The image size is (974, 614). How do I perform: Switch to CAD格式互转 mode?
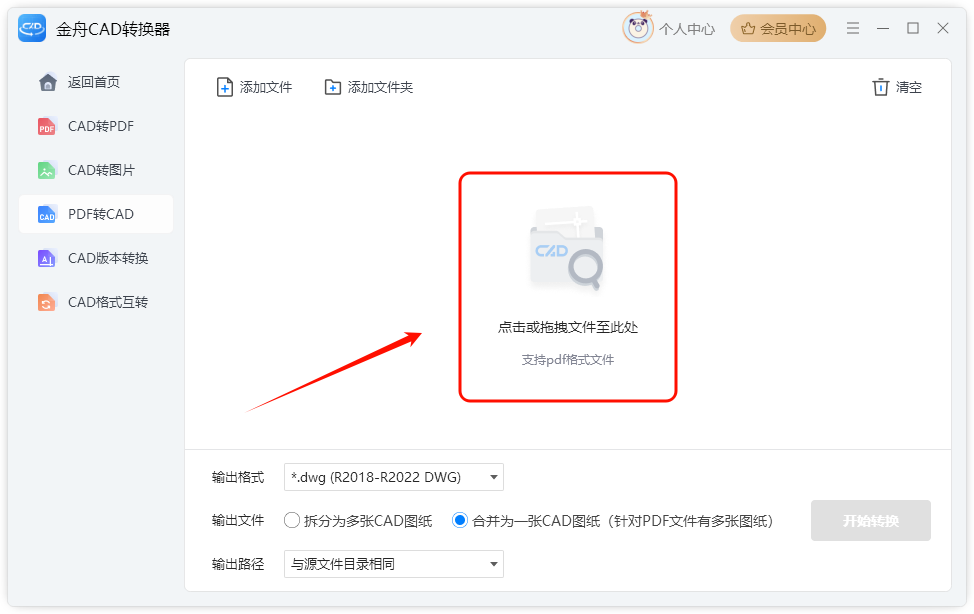[96, 302]
